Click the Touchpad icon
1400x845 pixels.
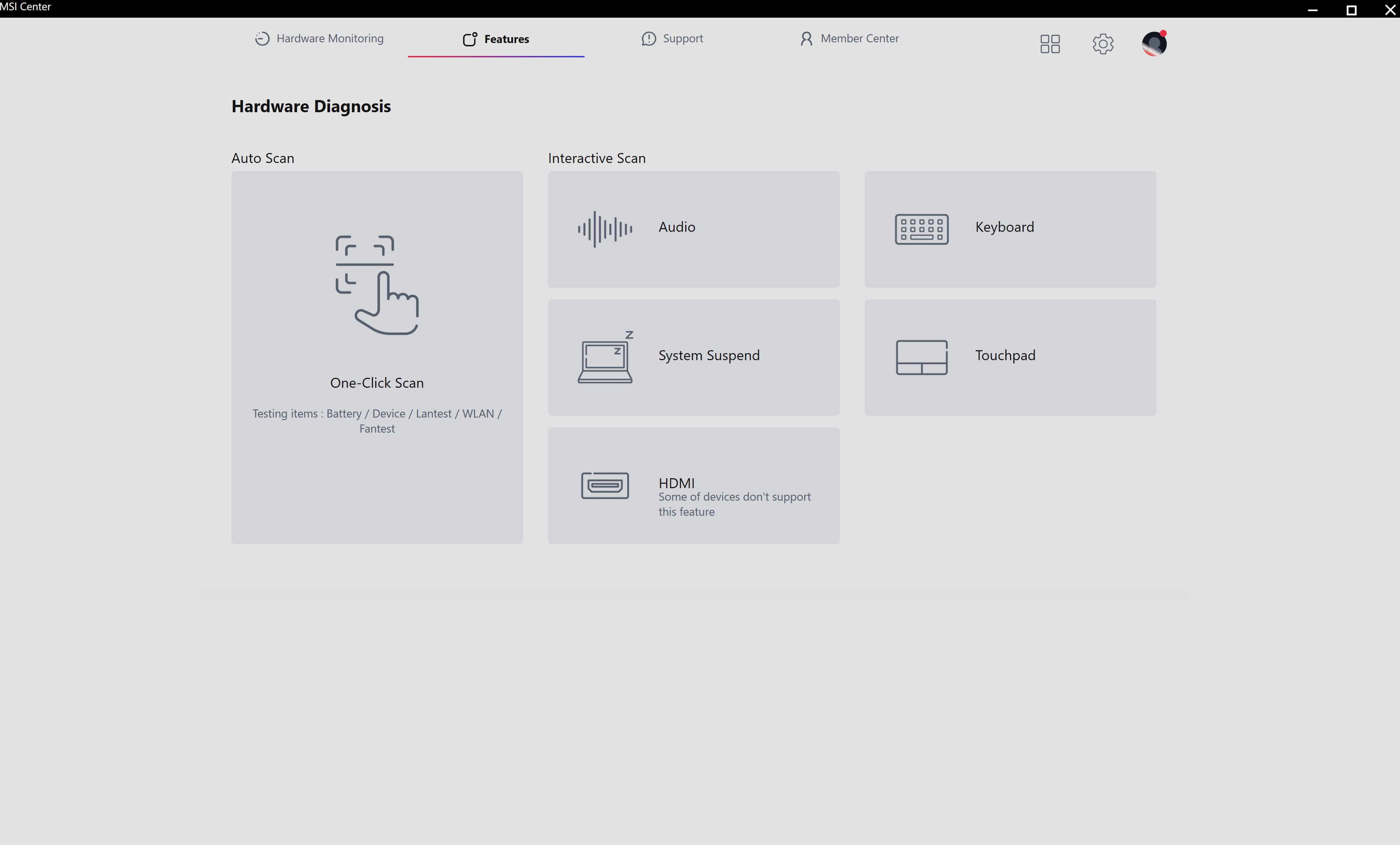click(x=921, y=358)
